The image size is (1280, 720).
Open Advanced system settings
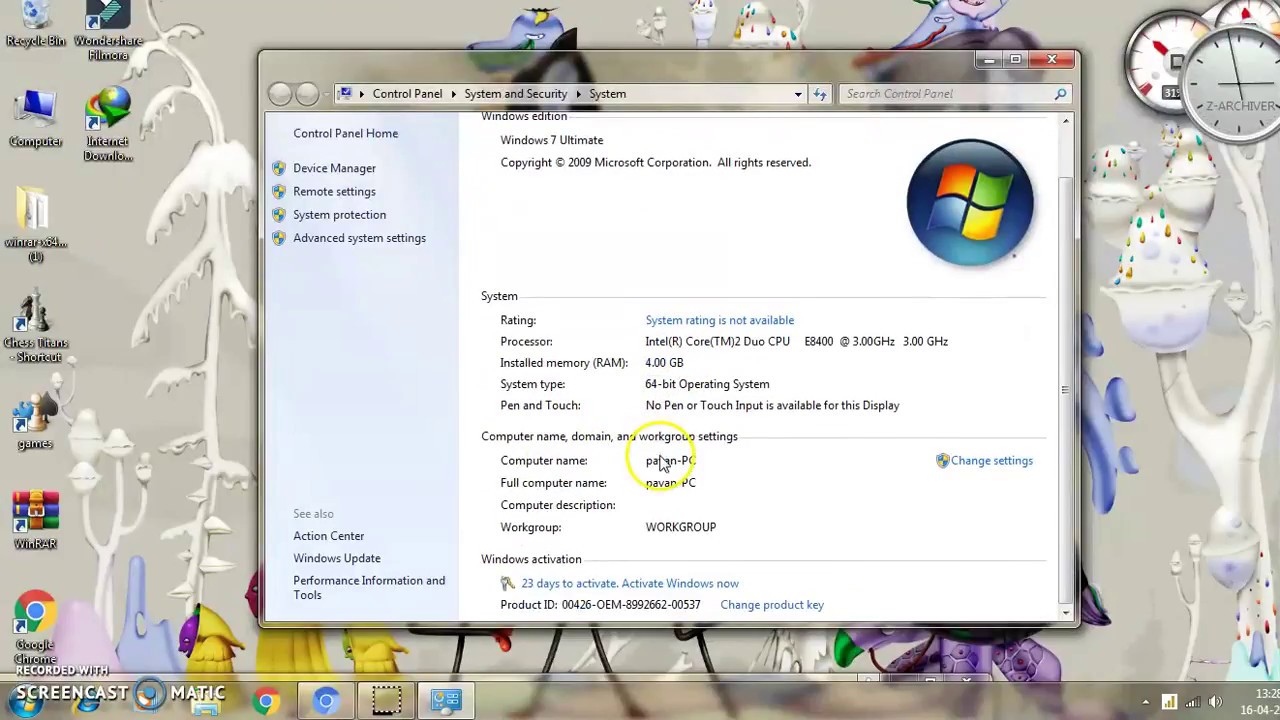[359, 238]
